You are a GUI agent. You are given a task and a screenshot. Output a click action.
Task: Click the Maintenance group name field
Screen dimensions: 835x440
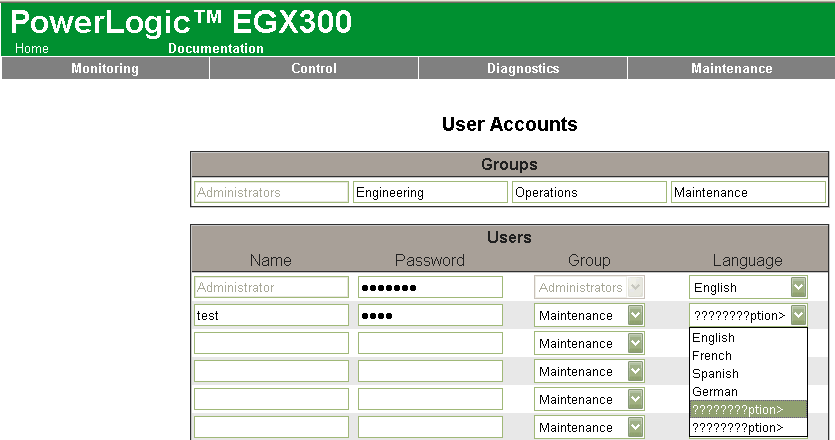pos(748,192)
